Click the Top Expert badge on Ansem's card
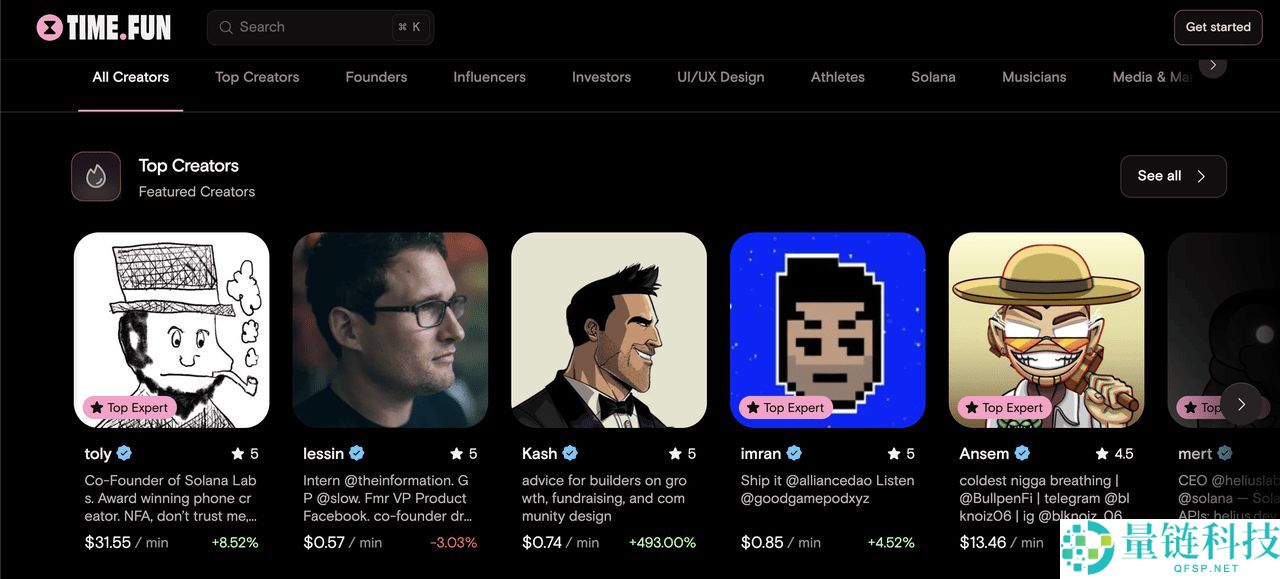The image size is (1280, 579). (1003, 407)
